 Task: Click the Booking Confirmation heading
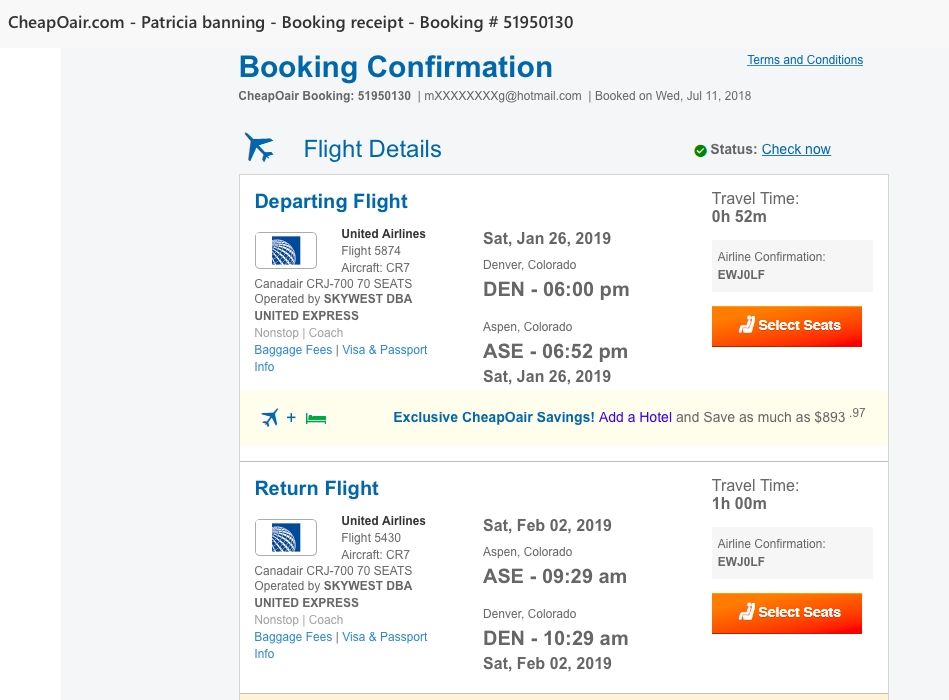[396, 67]
